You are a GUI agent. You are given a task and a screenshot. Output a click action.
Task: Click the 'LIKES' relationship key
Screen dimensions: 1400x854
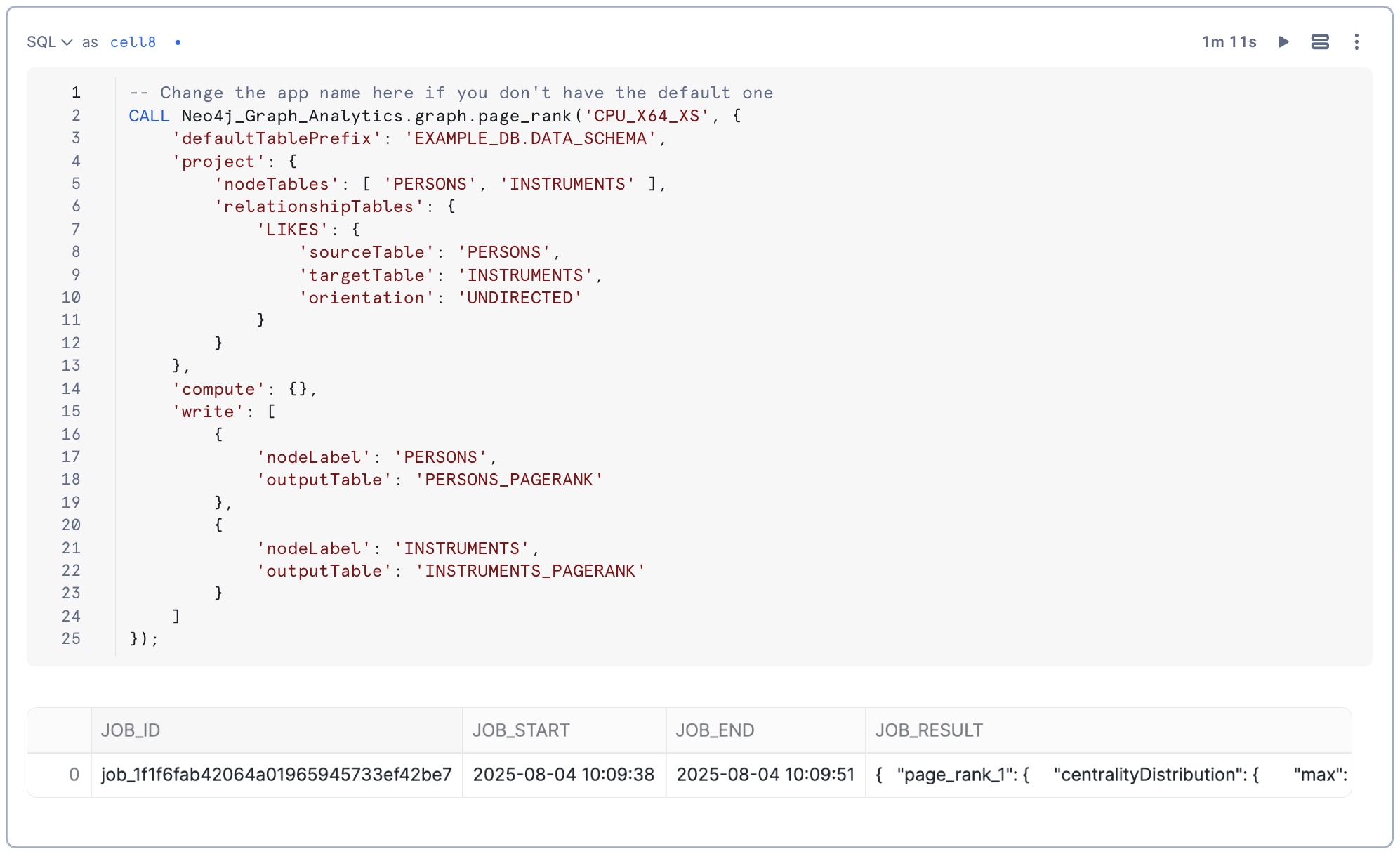292,230
